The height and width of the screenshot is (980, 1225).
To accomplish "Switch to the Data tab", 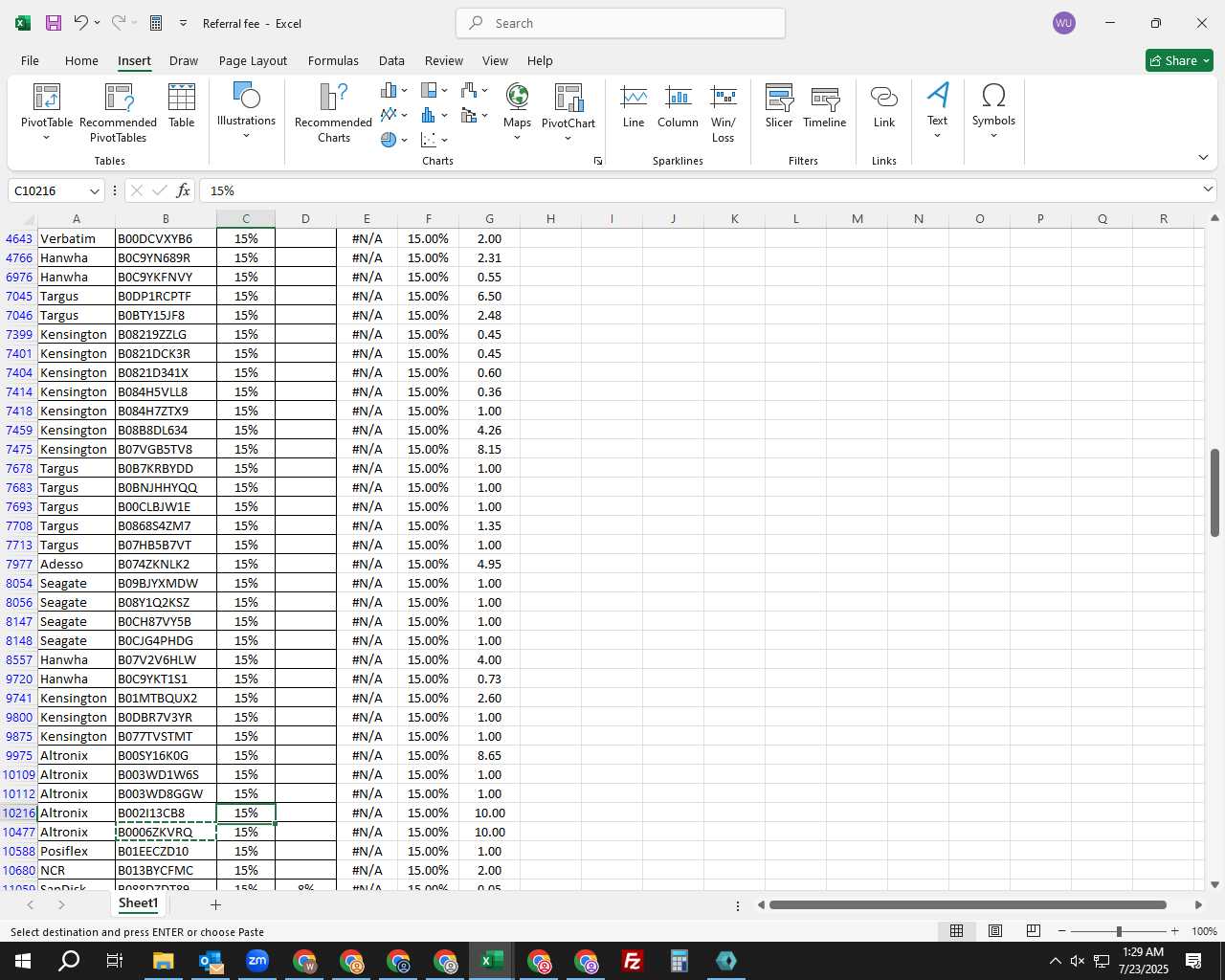I will (391, 60).
